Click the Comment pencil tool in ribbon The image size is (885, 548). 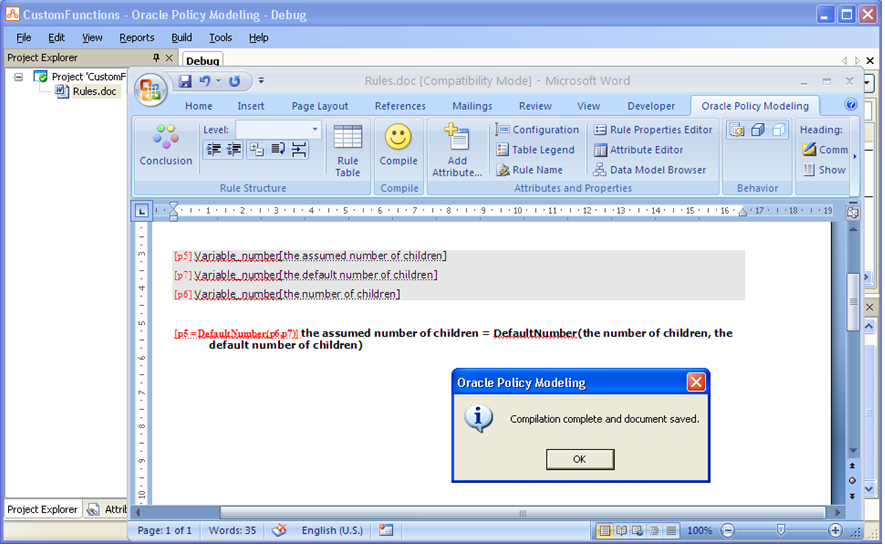tap(825, 150)
